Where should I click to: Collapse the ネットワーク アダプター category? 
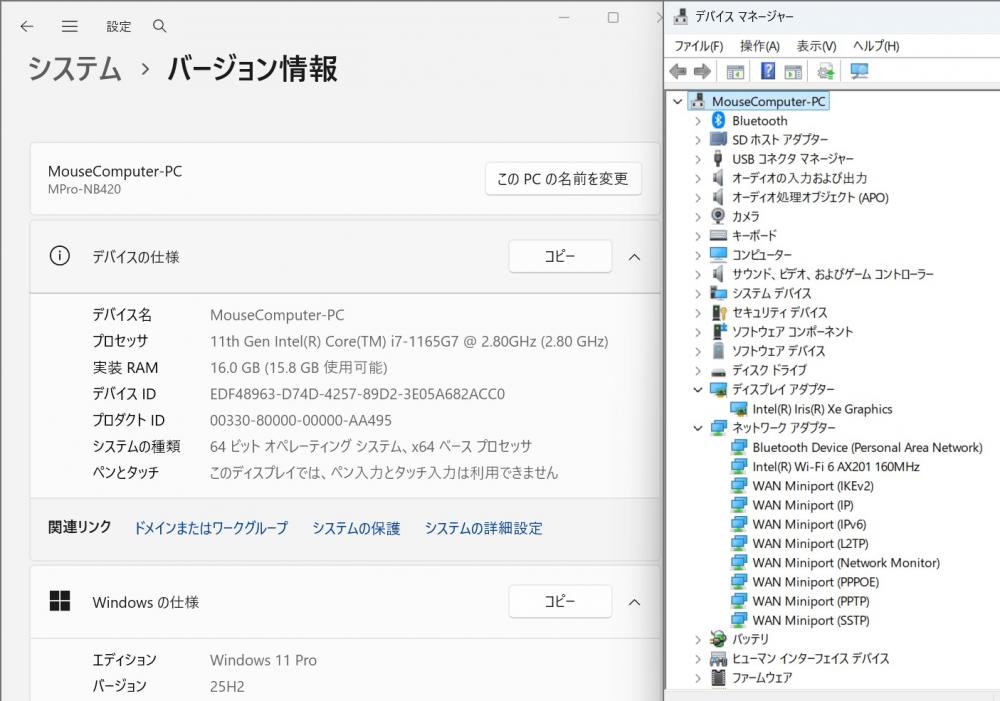point(698,428)
